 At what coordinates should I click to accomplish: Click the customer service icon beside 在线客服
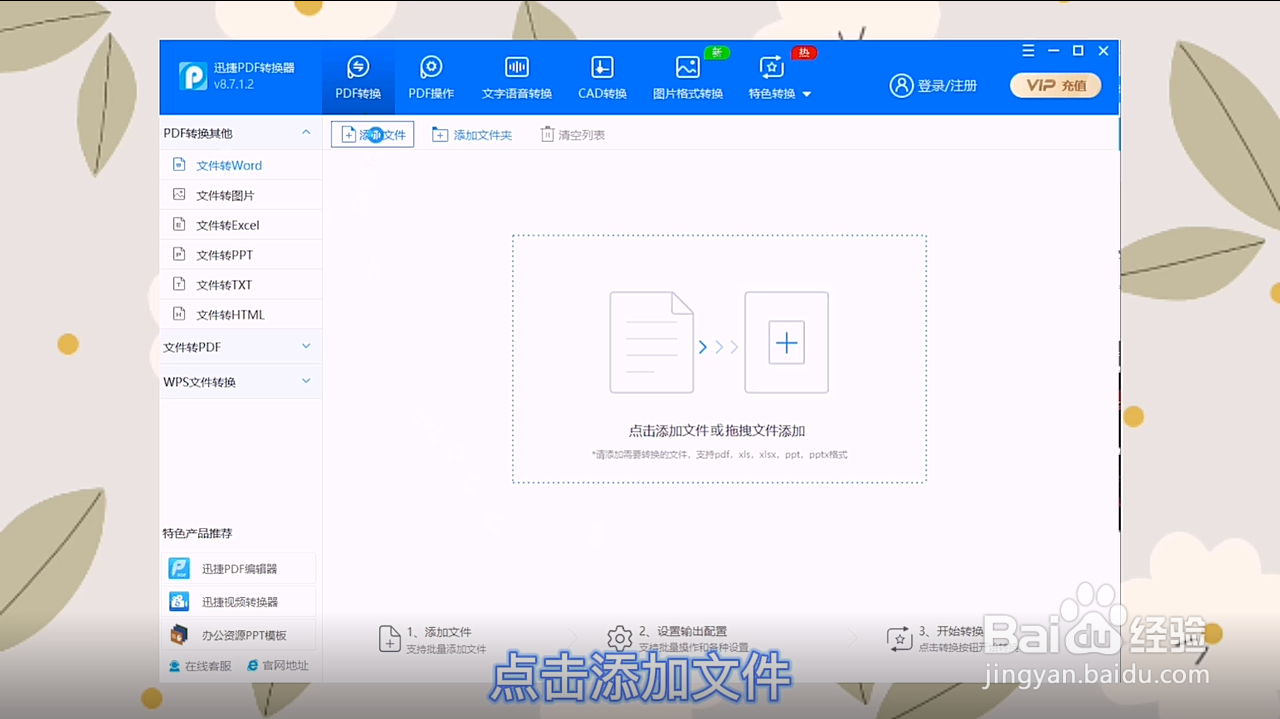[x=175, y=665]
